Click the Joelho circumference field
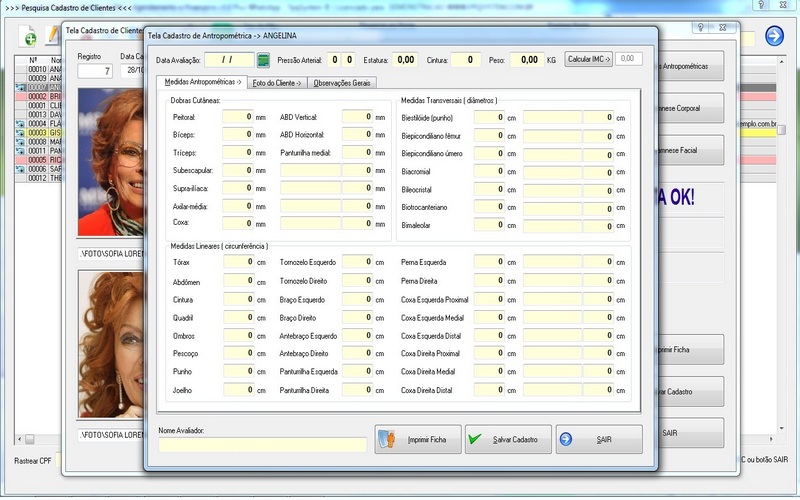Screen dimensions: 800x500 point(239,390)
